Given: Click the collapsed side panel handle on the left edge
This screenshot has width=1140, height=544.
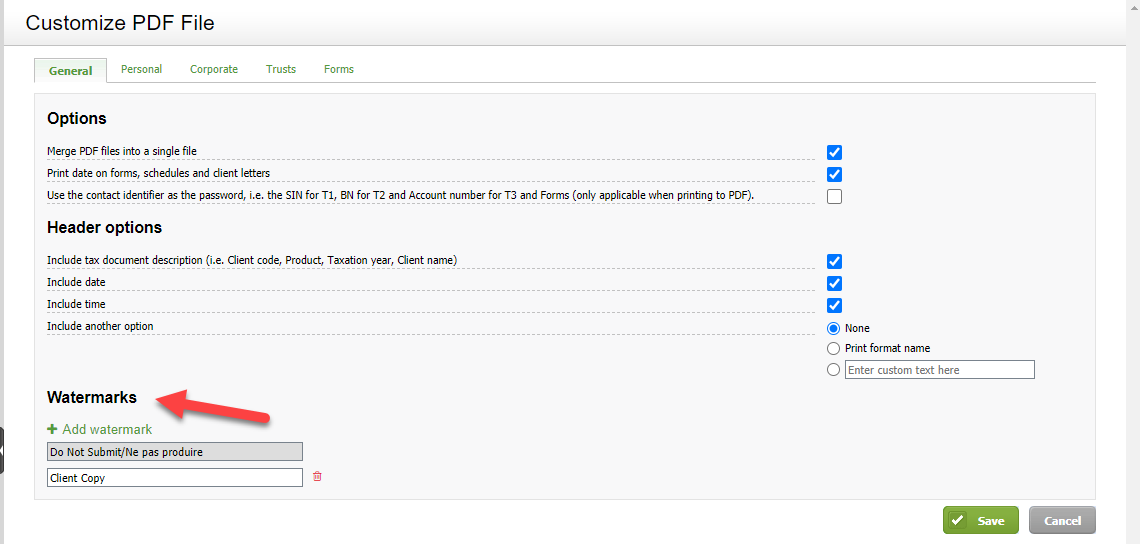Looking at the screenshot, I should point(2,451).
